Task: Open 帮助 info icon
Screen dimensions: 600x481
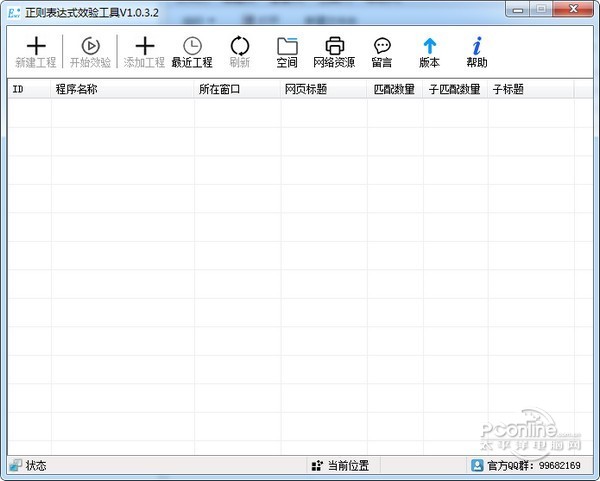Action: (477, 46)
